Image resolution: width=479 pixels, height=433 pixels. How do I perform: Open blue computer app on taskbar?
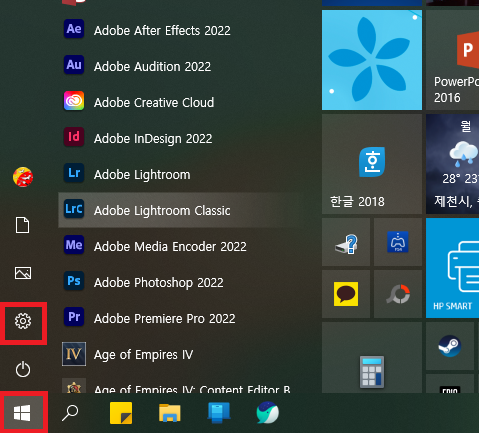click(219, 413)
